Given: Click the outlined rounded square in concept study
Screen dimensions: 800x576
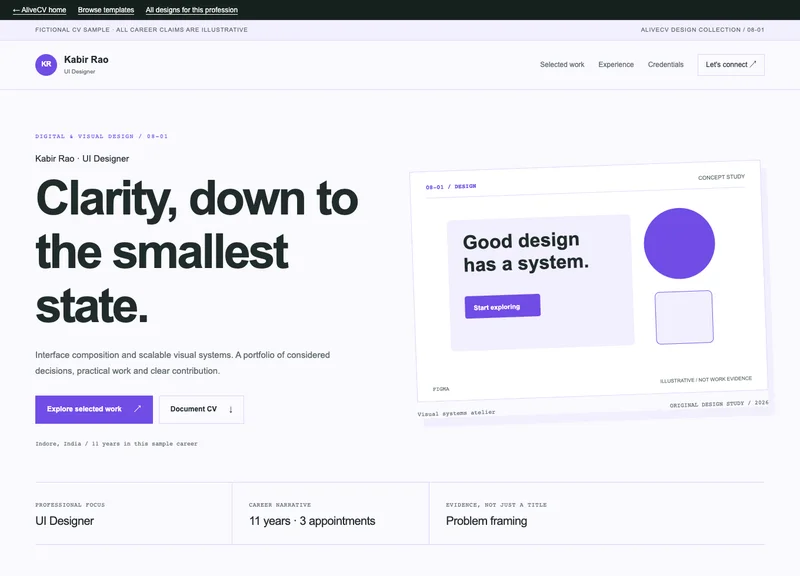Looking at the screenshot, I should pyautogui.click(x=684, y=317).
